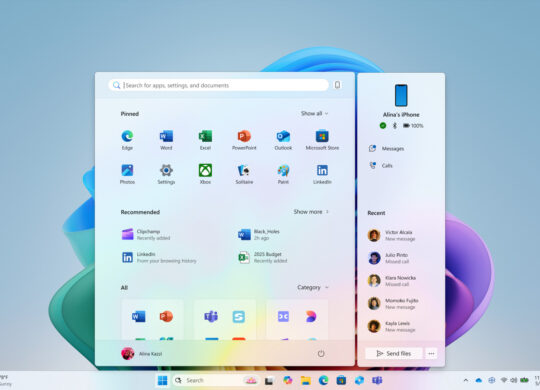
Task: Open Microsoft Store from the taskbar
Action: 341,380
